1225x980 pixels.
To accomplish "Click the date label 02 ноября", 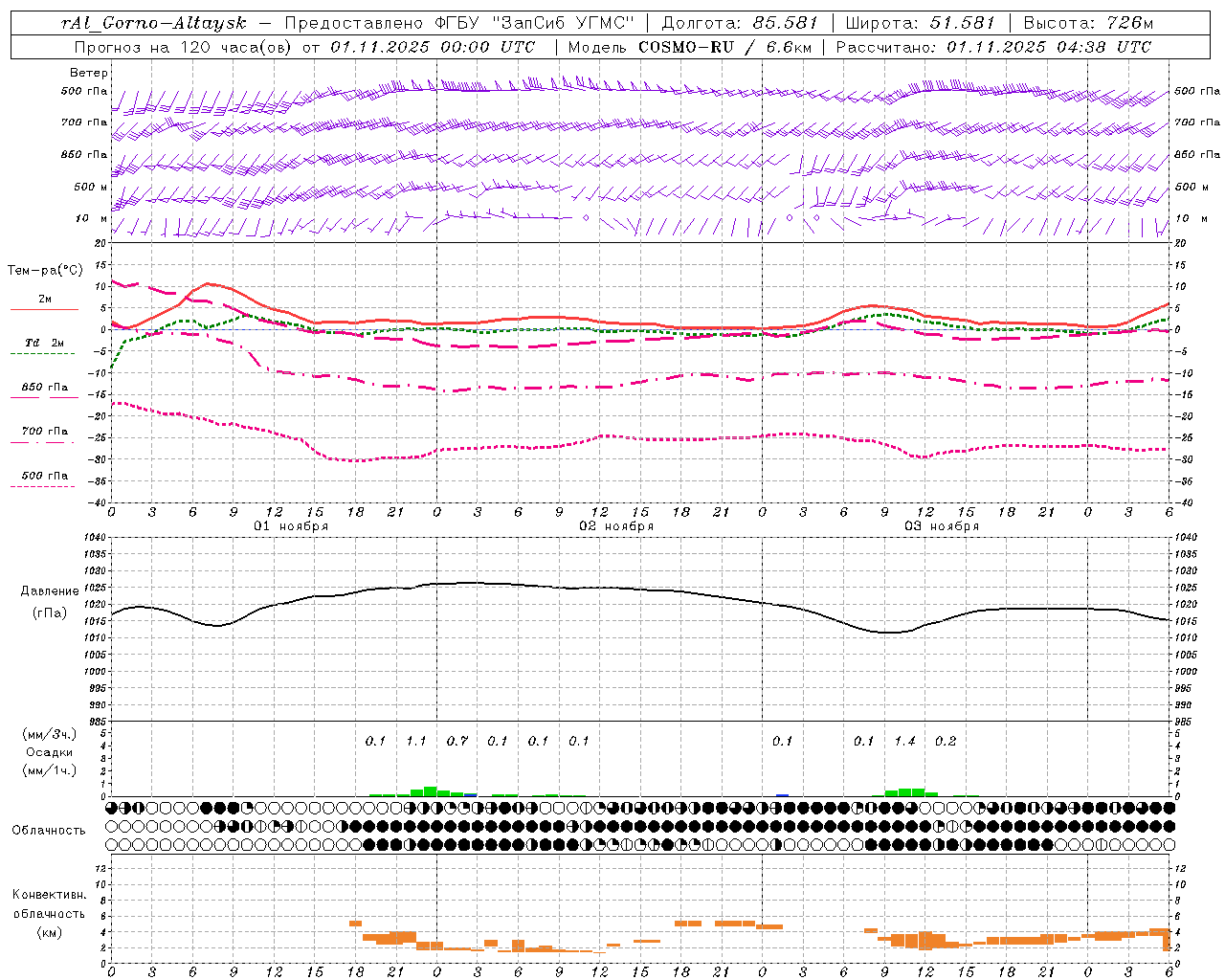I will pos(616,526).
